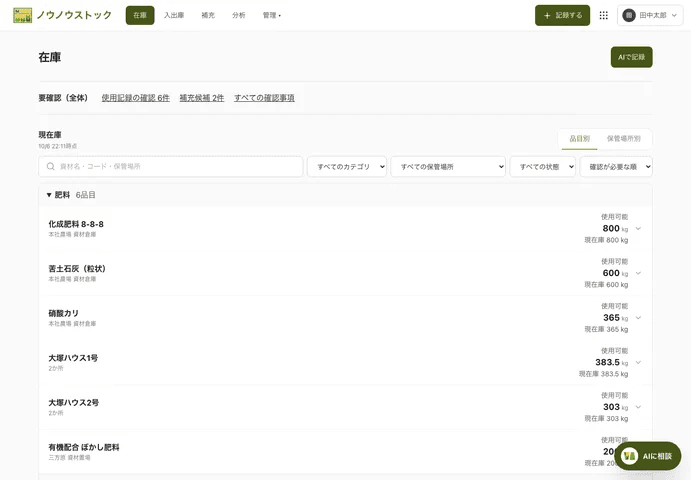Select the 硝酸カリ item name
691x480 pixels.
[x=63, y=313]
